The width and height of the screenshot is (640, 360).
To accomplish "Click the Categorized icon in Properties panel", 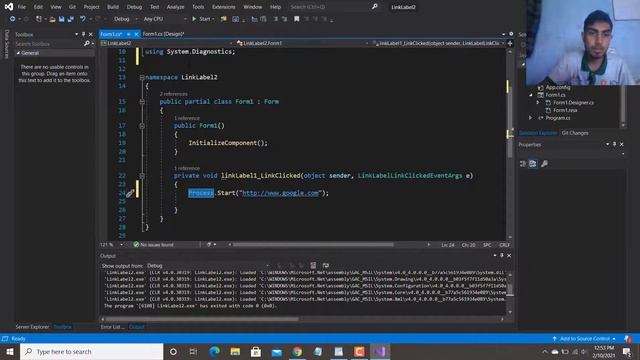I will [x=522, y=164].
